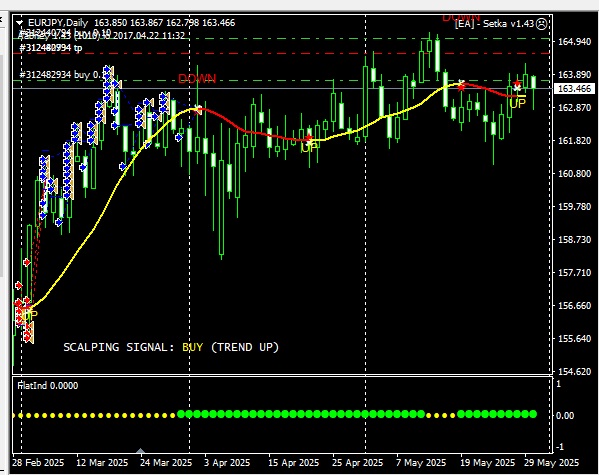
Task: Click the 159.780 price scale value
Action: point(574,207)
